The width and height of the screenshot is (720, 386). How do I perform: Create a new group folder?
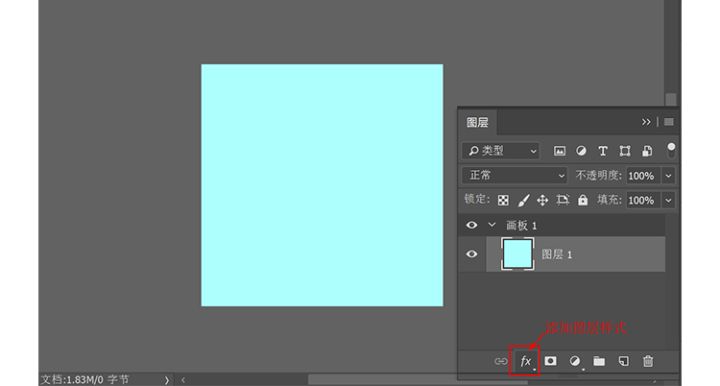point(599,361)
